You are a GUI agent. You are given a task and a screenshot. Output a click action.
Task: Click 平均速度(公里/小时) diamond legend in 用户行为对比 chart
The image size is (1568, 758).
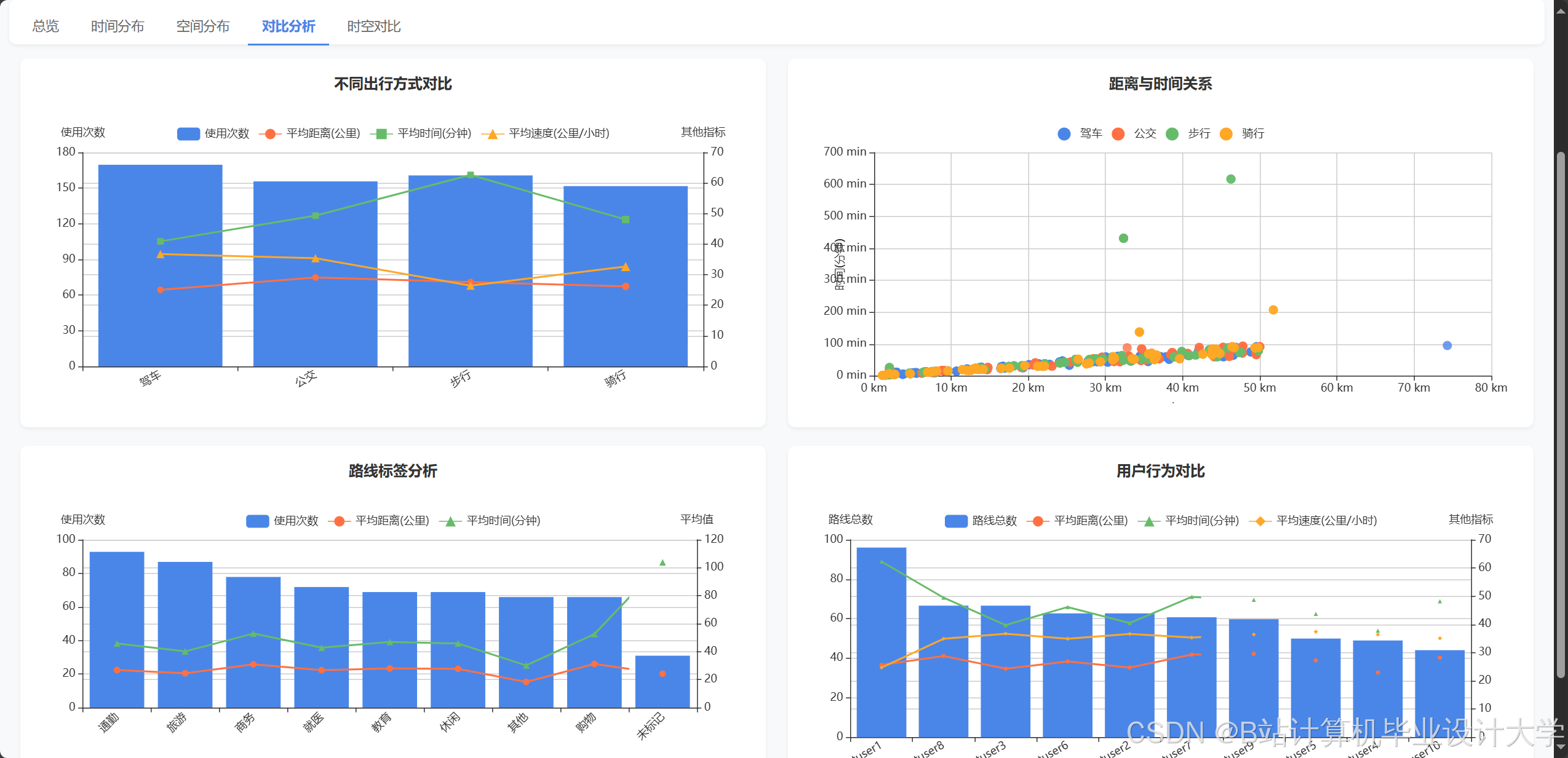pyautogui.click(x=1260, y=521)
